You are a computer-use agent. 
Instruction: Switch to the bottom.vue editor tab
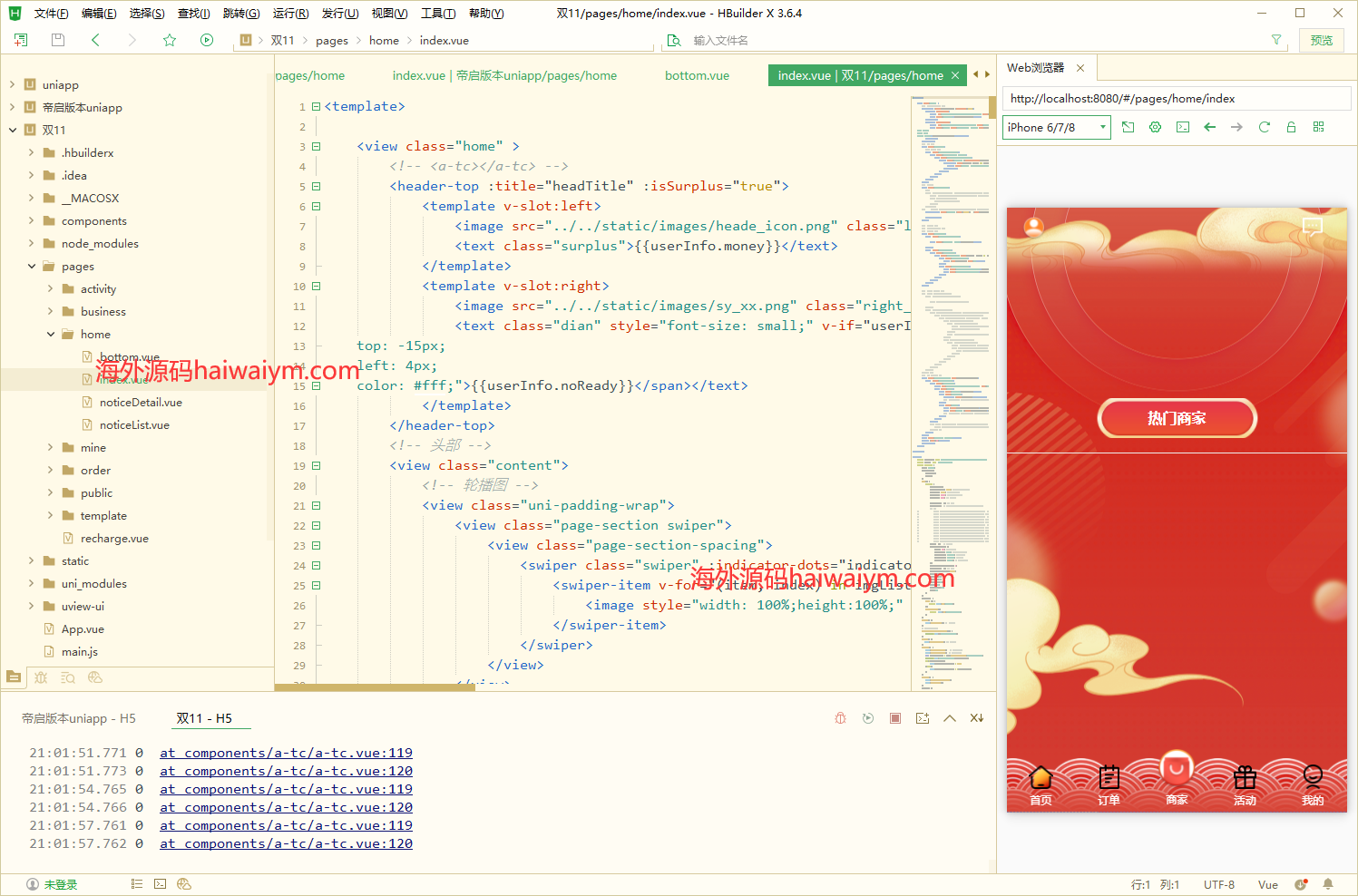coord(697,75)
